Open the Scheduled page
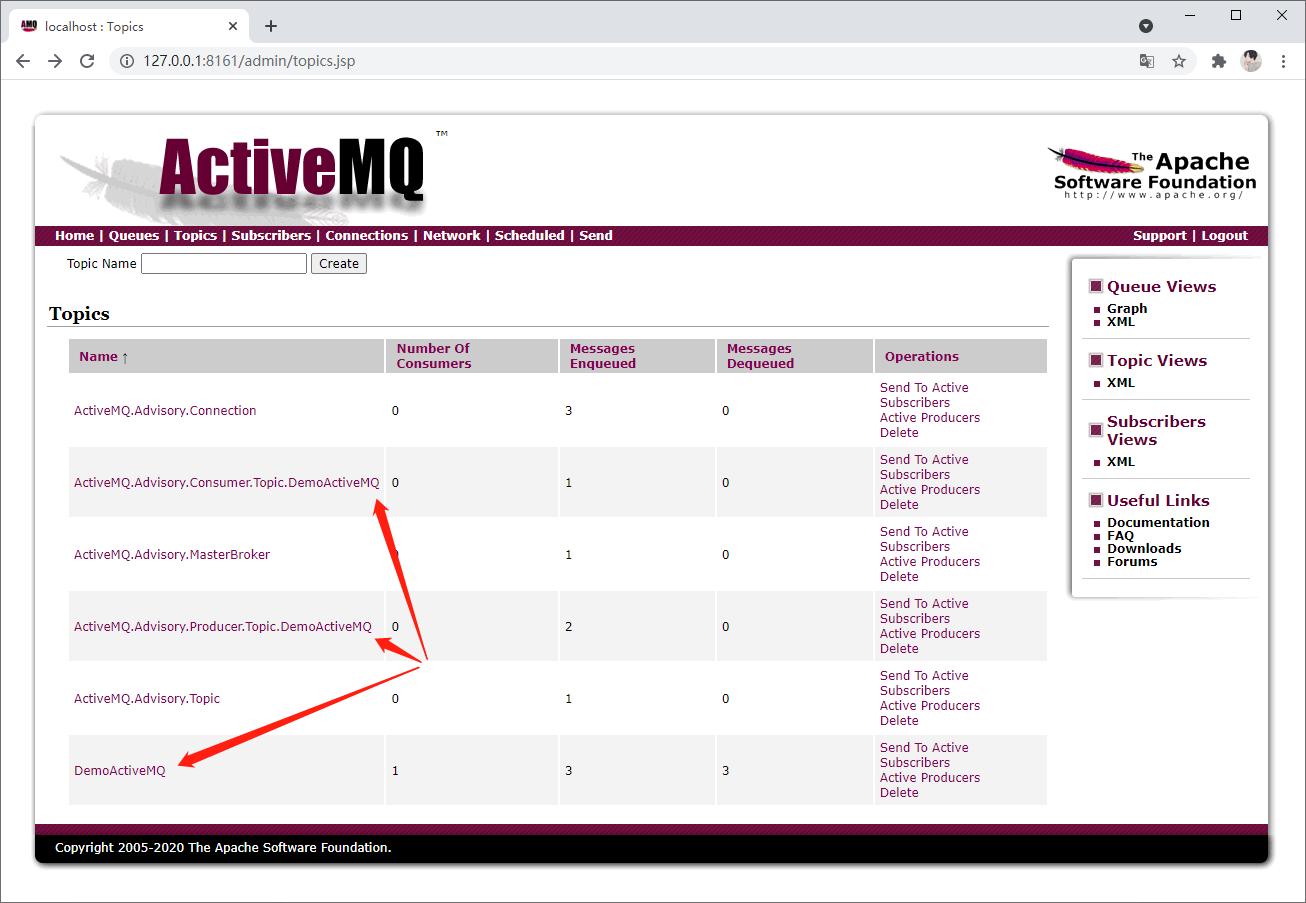Image resolution: width=1306 pixels, height=903 pixels. pyautogui.click(x=529, y=236)
